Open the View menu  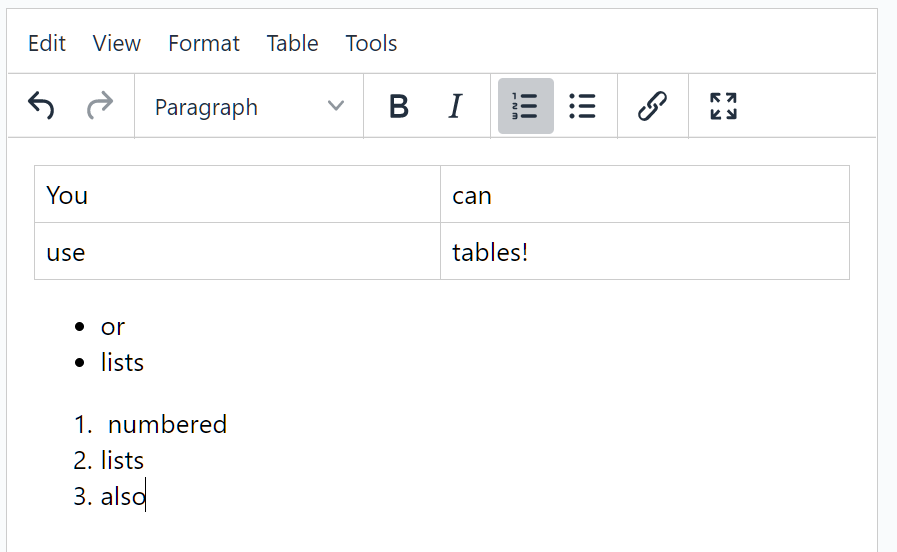pos(117,43)
